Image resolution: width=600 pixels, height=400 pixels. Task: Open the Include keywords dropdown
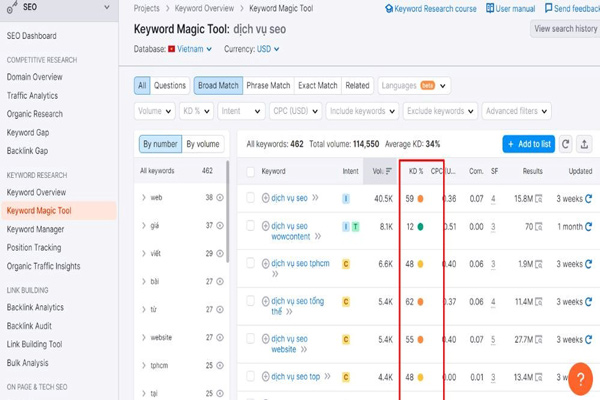[362, 111]
